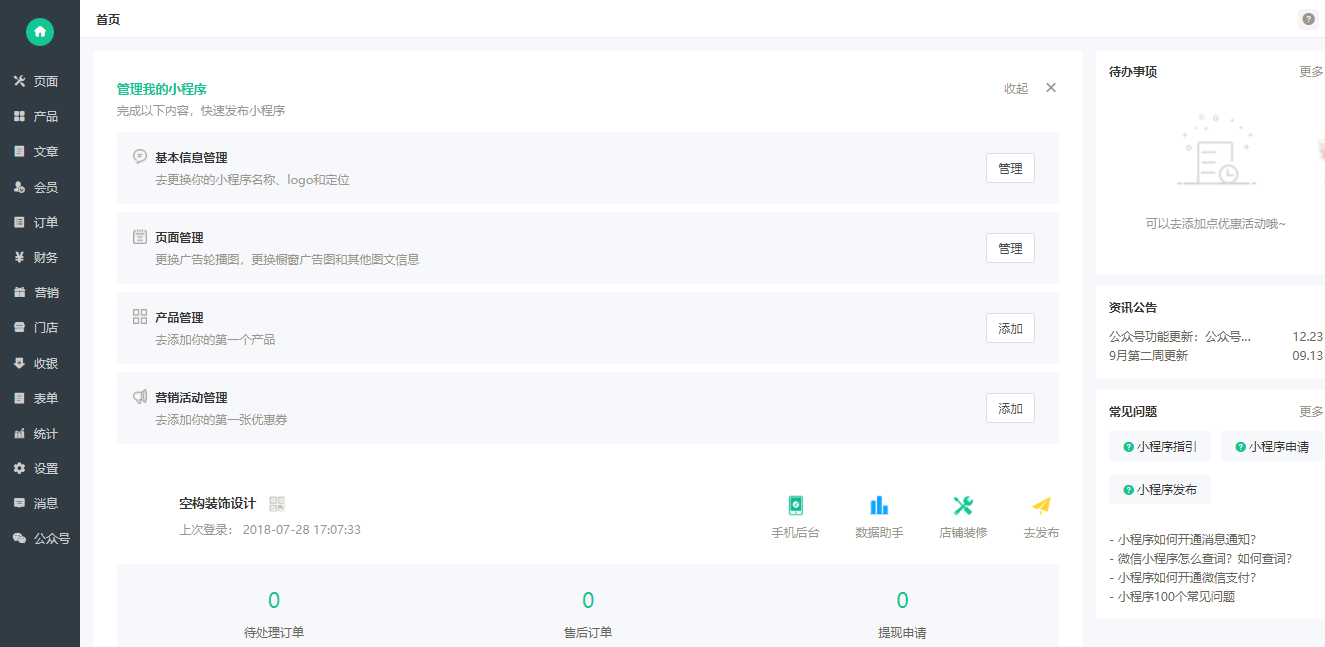Open 小程序如何开通微信支付 question

[x=1183, y=577]
